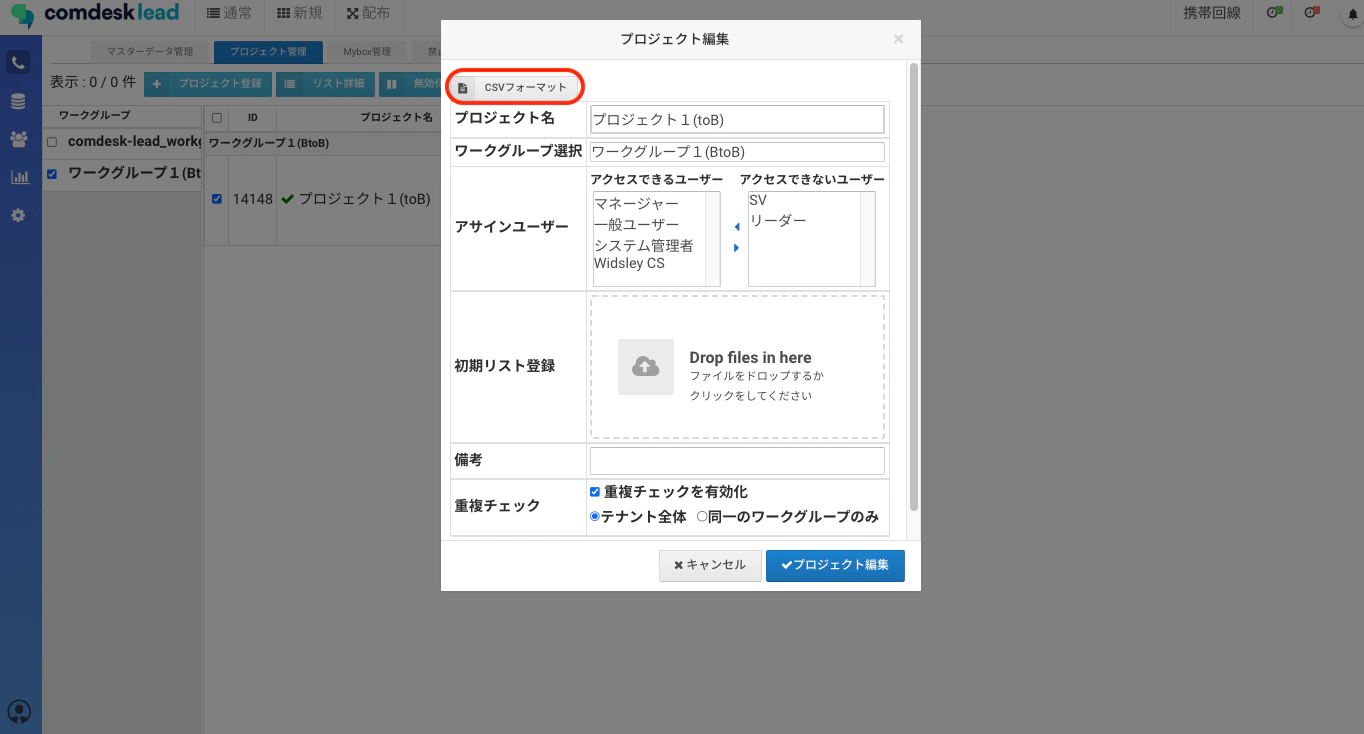
Task: Click the プロジェクト登録 button in the background toolbar
Action: pos(208,84)
